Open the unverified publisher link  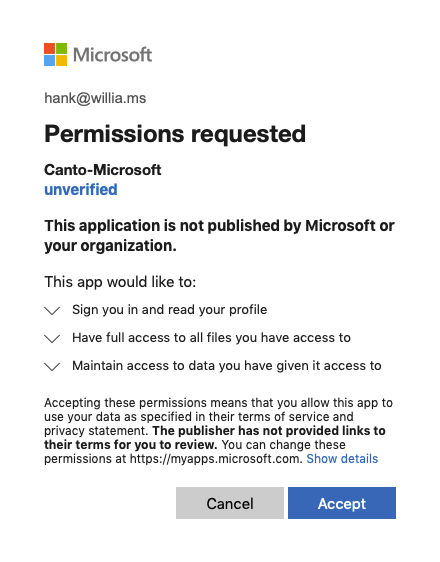(x=81, y=189)
